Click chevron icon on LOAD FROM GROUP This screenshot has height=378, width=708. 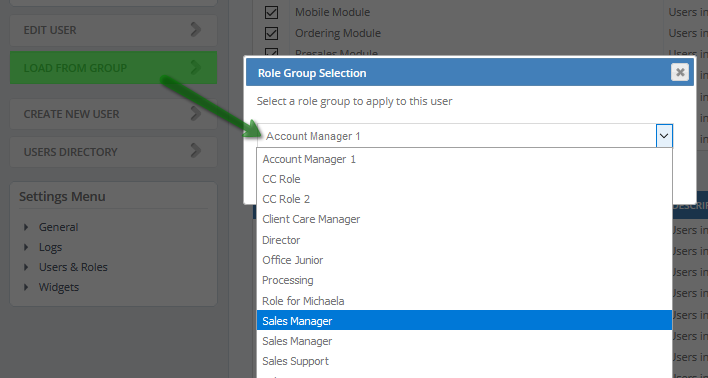[196, 67]
